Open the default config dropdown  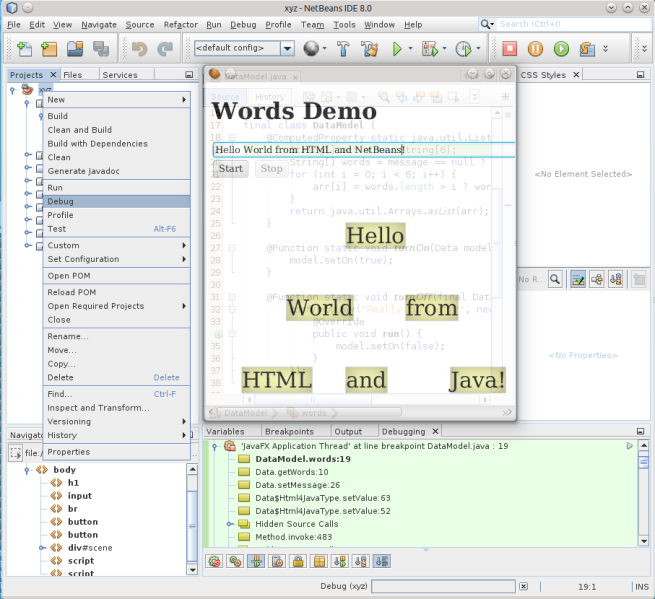coord(287,48)
